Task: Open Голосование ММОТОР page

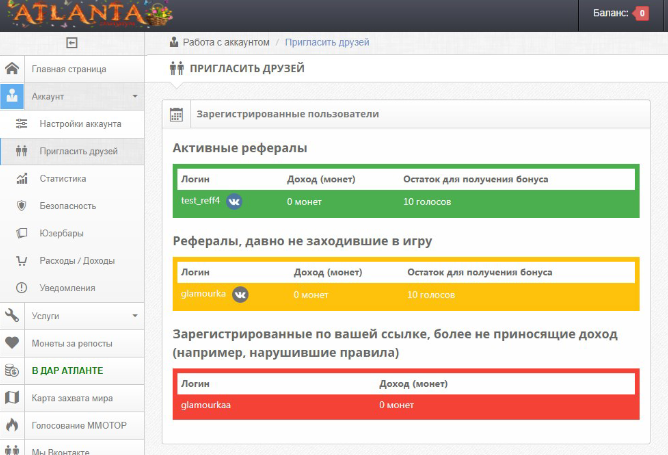Action: (79, 425)
